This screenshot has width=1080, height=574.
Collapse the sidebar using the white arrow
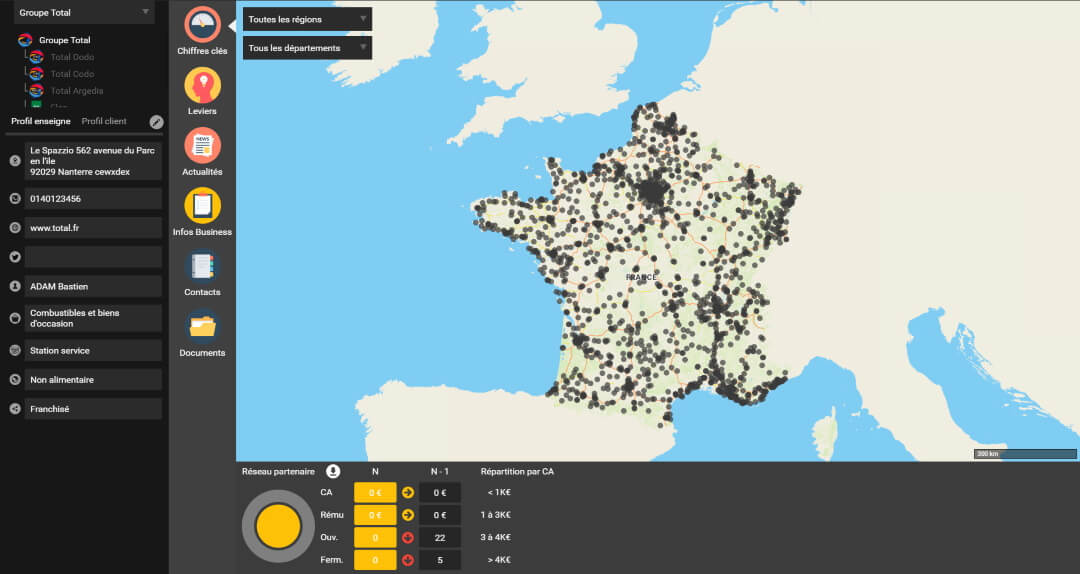(232, 25)
